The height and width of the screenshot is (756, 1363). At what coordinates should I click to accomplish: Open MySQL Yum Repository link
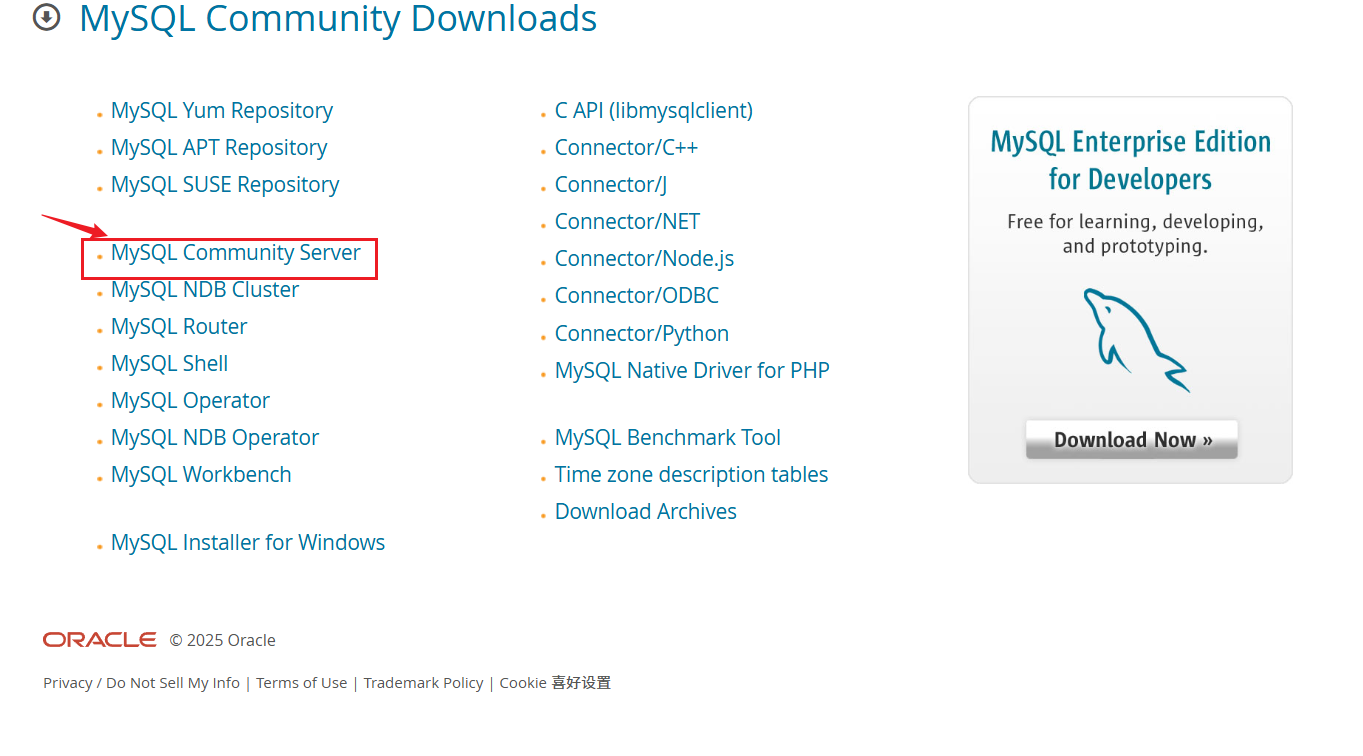click(x=222, y=111)
